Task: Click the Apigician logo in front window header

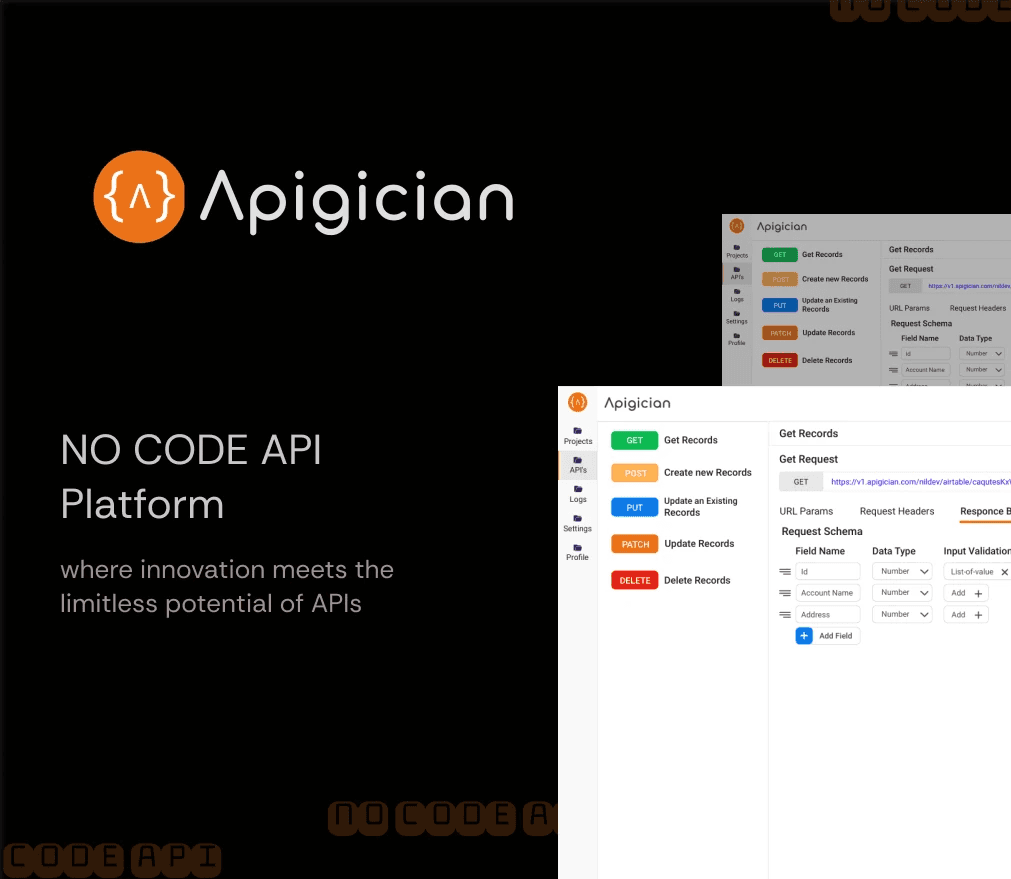Action: point(578,402)
